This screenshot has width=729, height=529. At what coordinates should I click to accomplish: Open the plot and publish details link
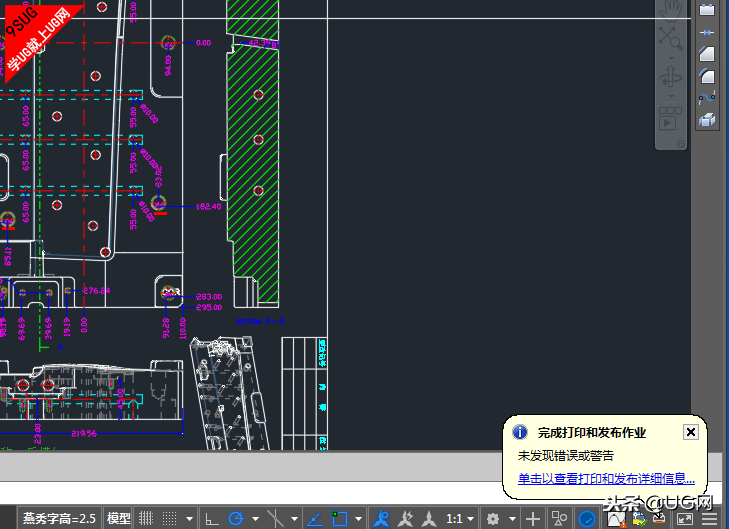click(x=606, y=478)
